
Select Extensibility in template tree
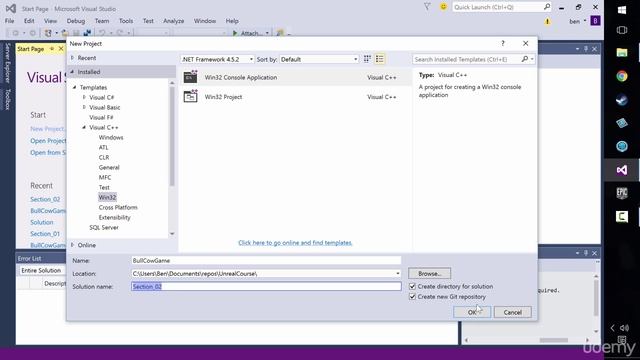[x=115, y=218]
